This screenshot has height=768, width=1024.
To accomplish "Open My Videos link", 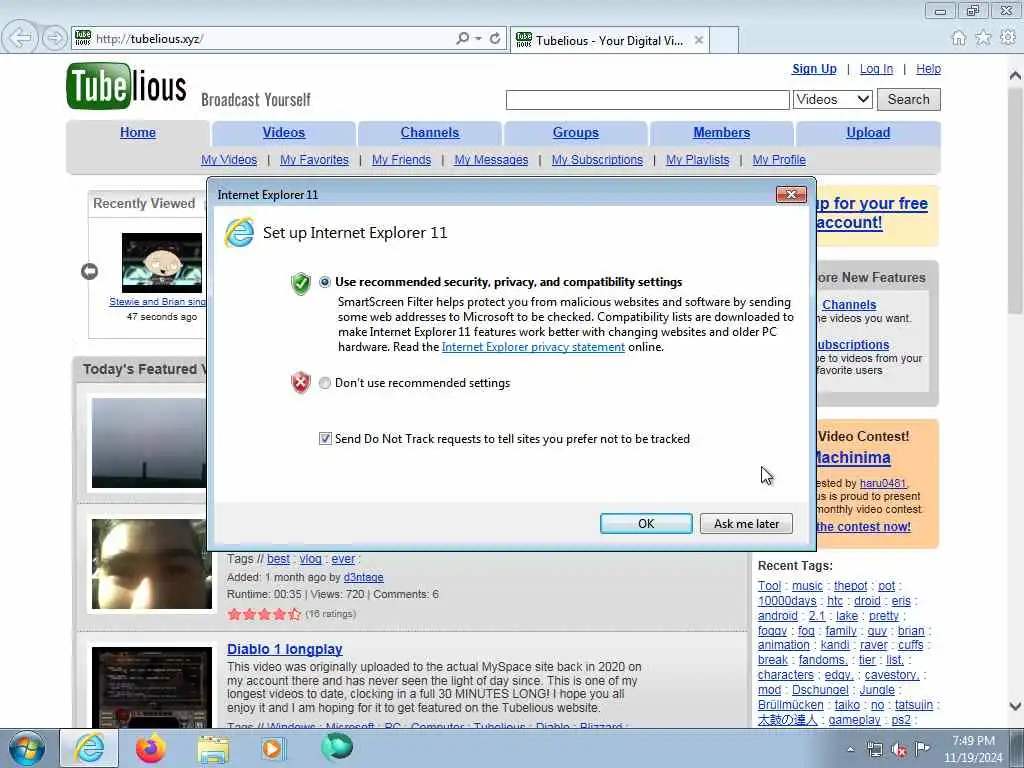I will pyautogui.click(x=229, y=160).
